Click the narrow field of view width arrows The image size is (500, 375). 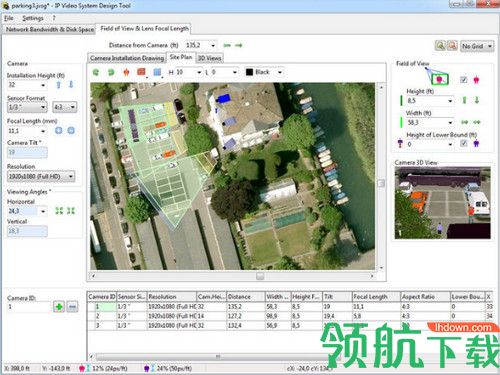point(477,122)
